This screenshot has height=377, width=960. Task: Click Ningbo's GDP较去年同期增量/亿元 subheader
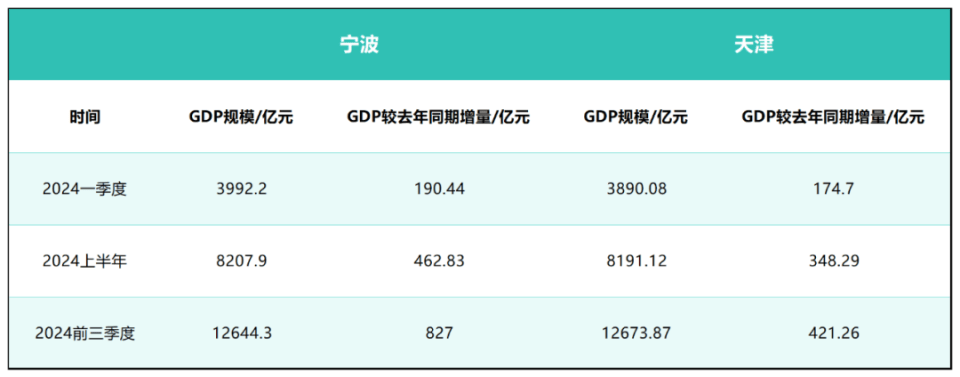pos(438,117)
